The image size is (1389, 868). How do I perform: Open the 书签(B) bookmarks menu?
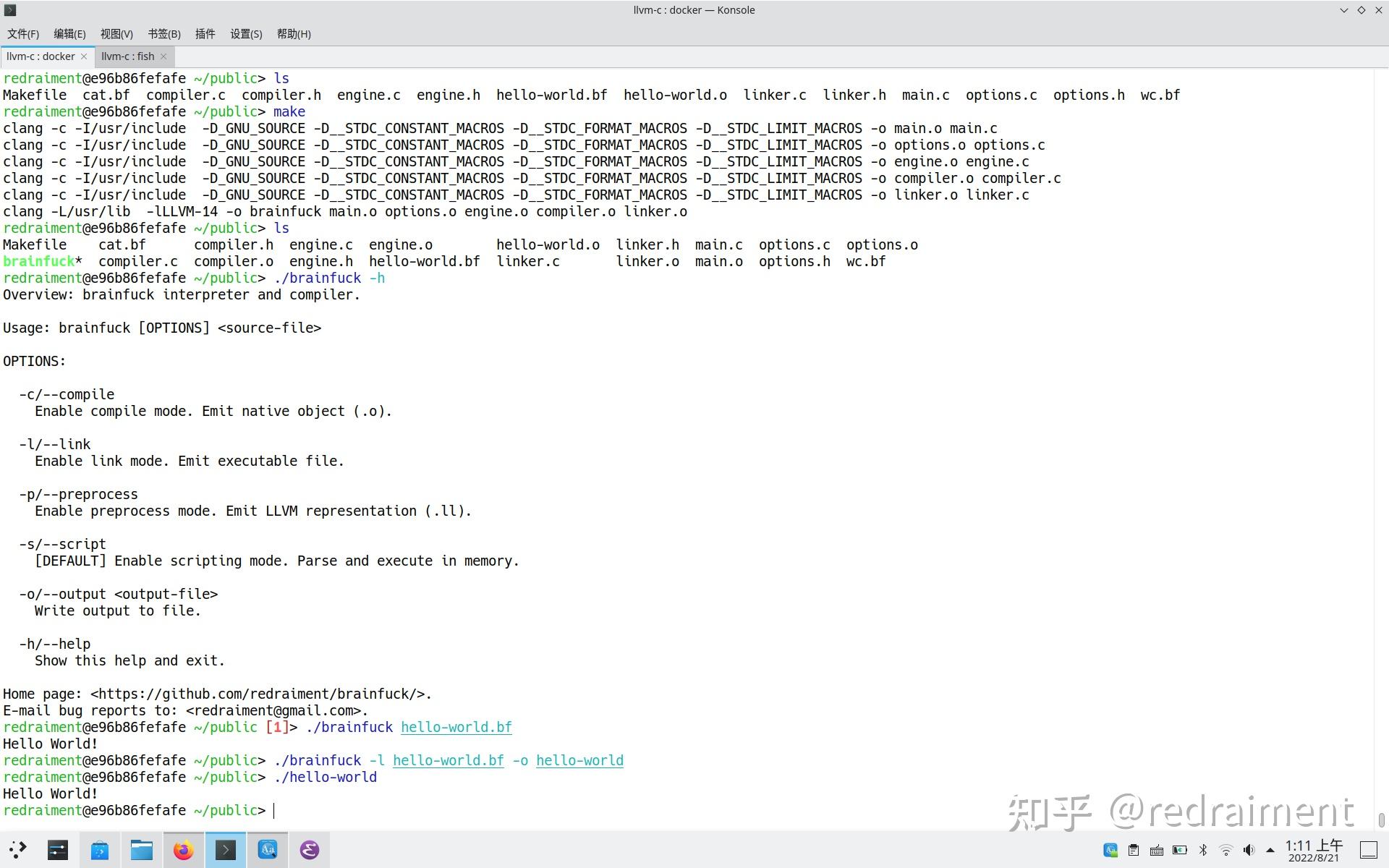click(164, 34)
